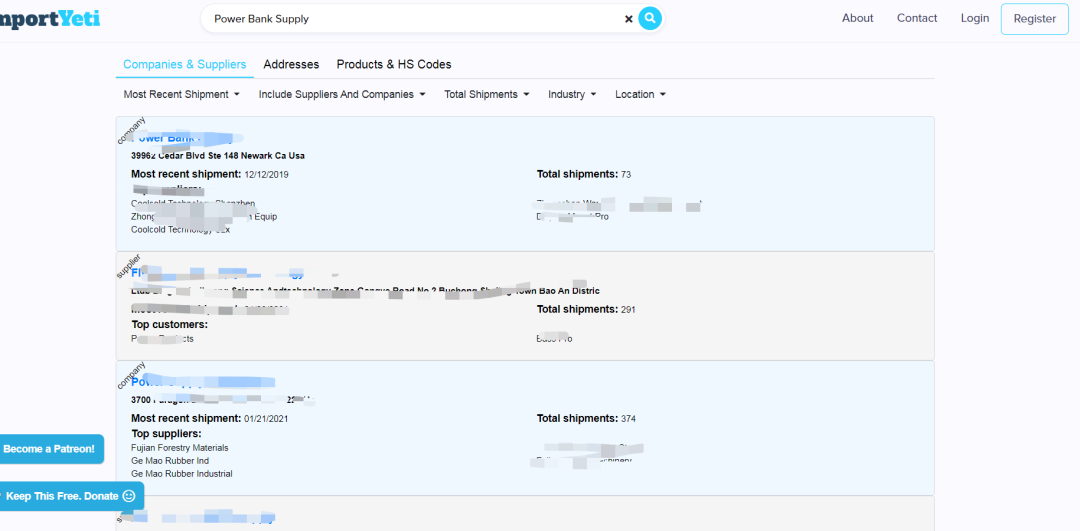Viewport: 1080px width, 531px height.
Task: Open the Most Recent Shipment sort dropdown
Action: click(x=182, y=95)
